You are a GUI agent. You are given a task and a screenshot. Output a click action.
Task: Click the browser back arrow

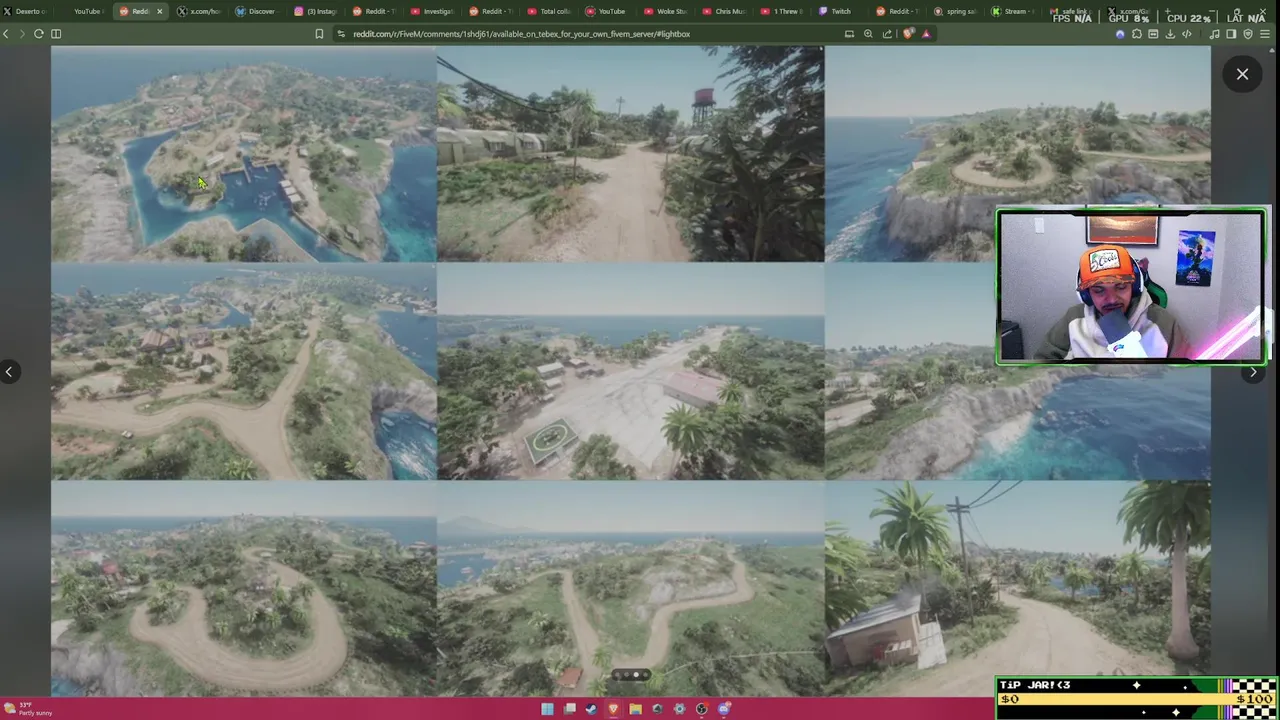6,34
